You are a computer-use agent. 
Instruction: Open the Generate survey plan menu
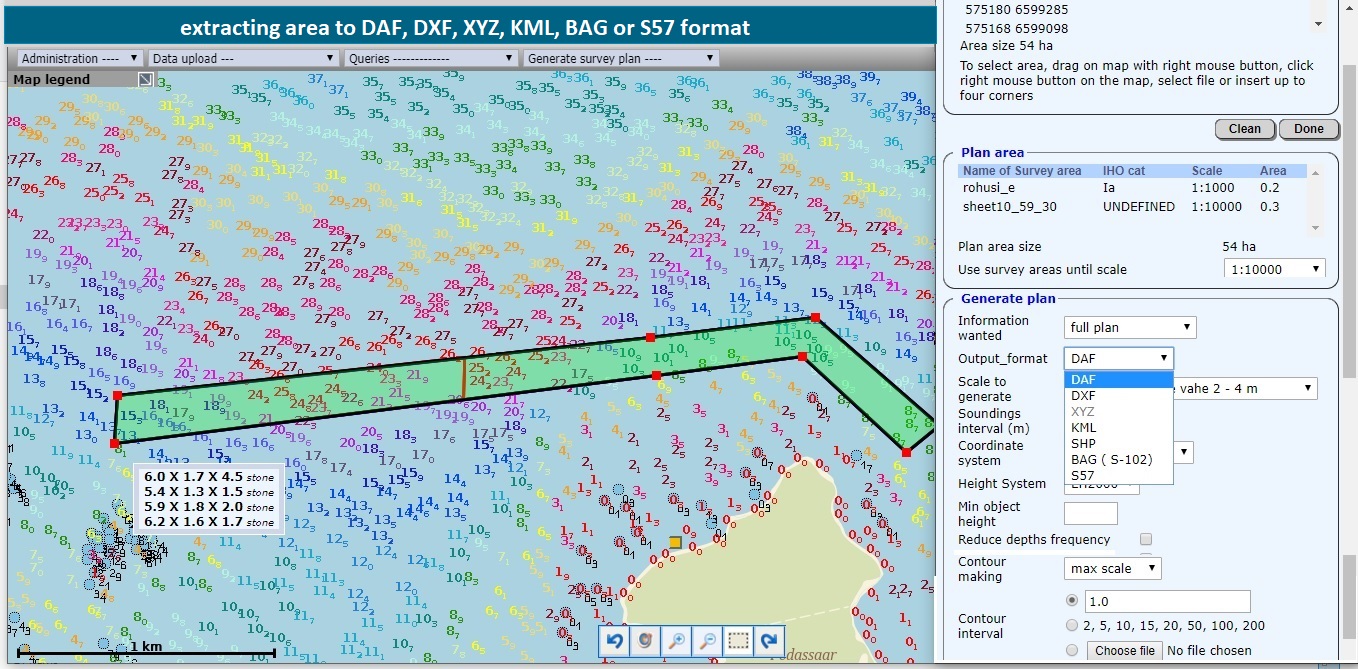point(622,57)
